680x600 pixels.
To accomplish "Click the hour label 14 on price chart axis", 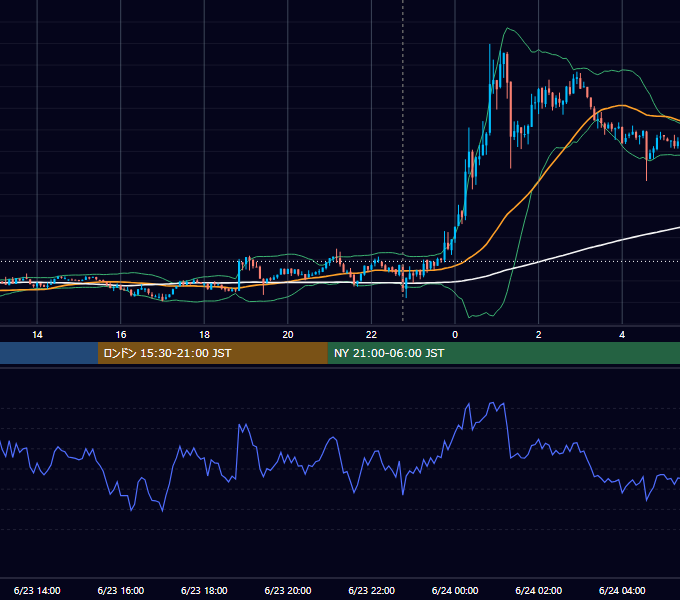I will coord(37,335).
